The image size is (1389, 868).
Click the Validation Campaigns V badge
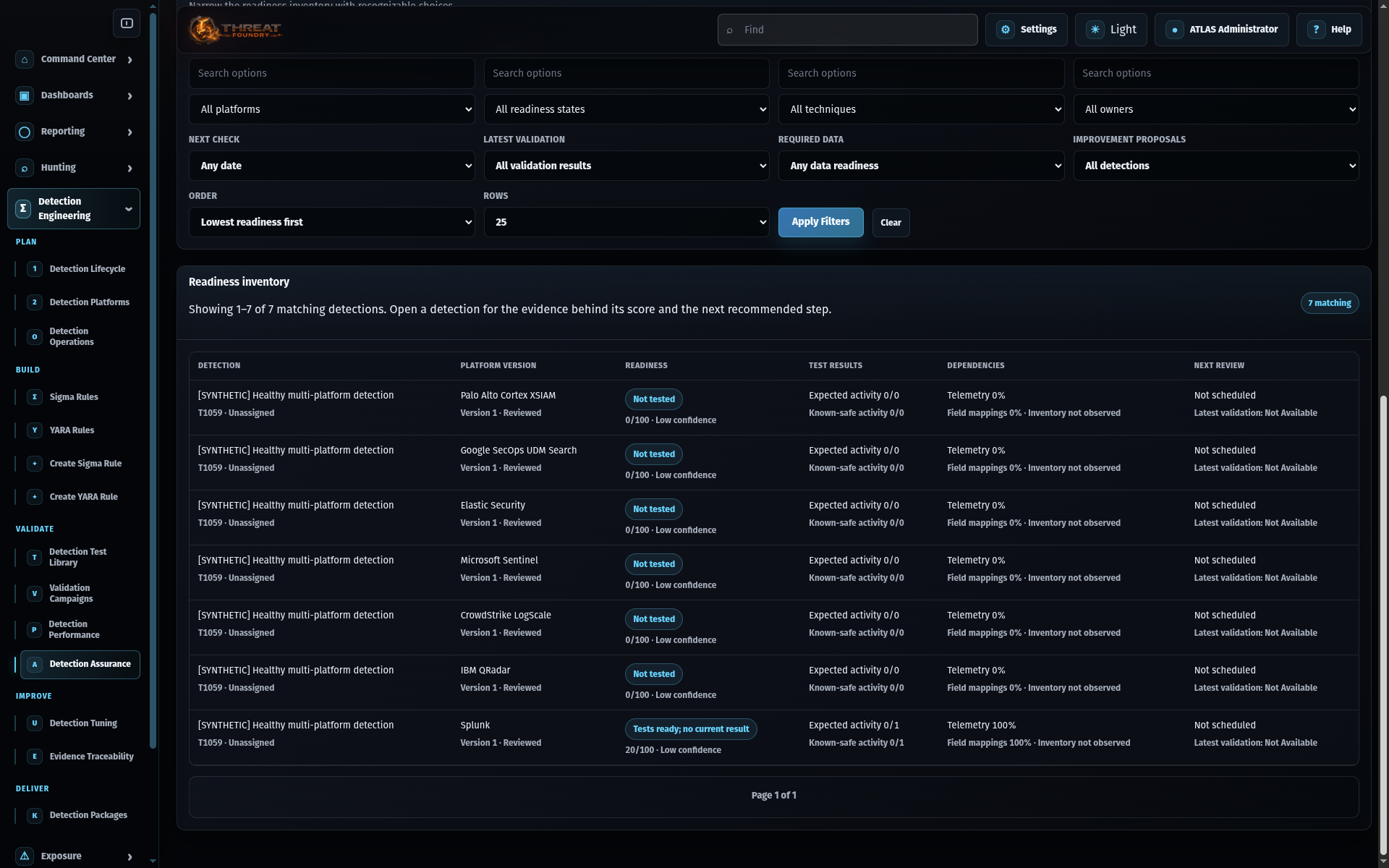tap(34, 594)
